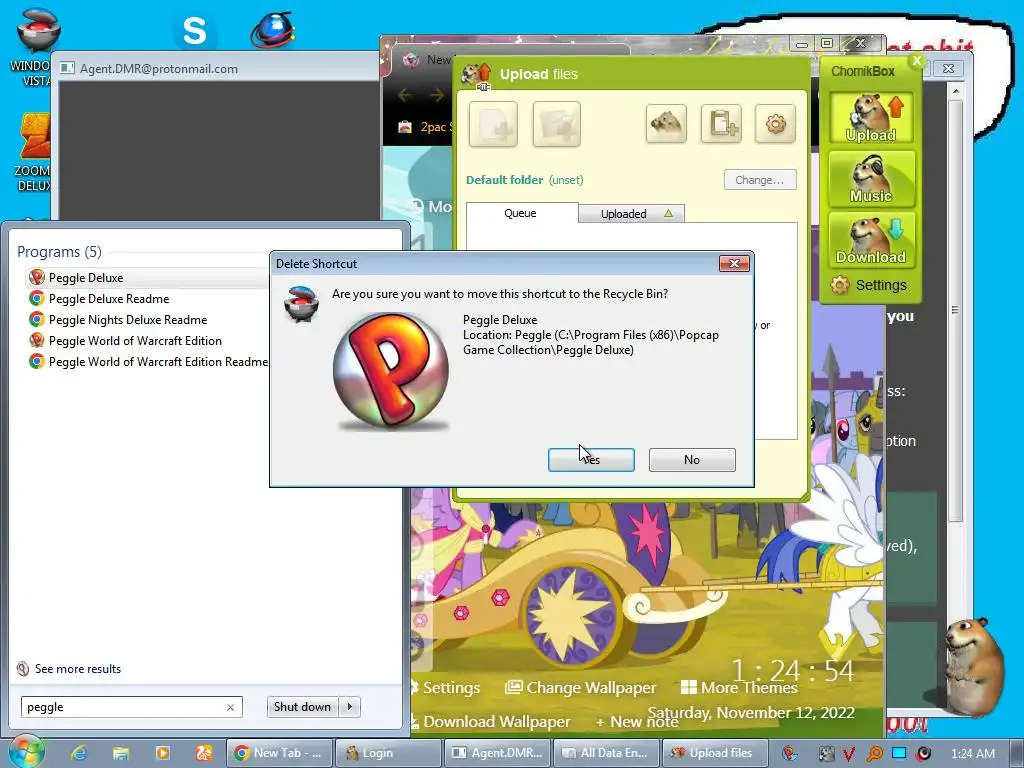The height and width of the screenshot is (768, 1024).
Task: Click the Peggle Deluxe icon in dialog
Action: 391,371
